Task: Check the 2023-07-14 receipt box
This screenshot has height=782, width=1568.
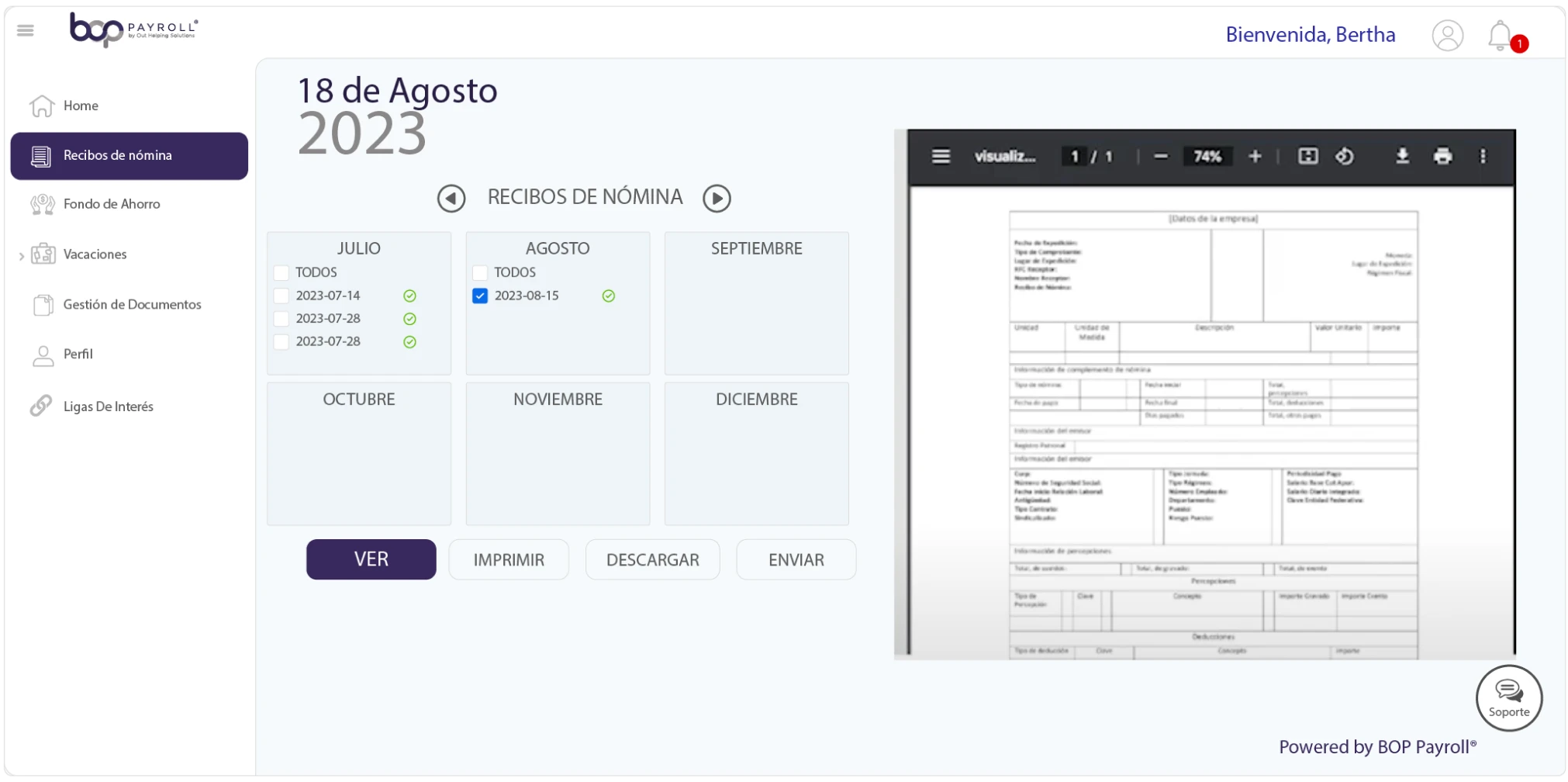Action: 281,296
